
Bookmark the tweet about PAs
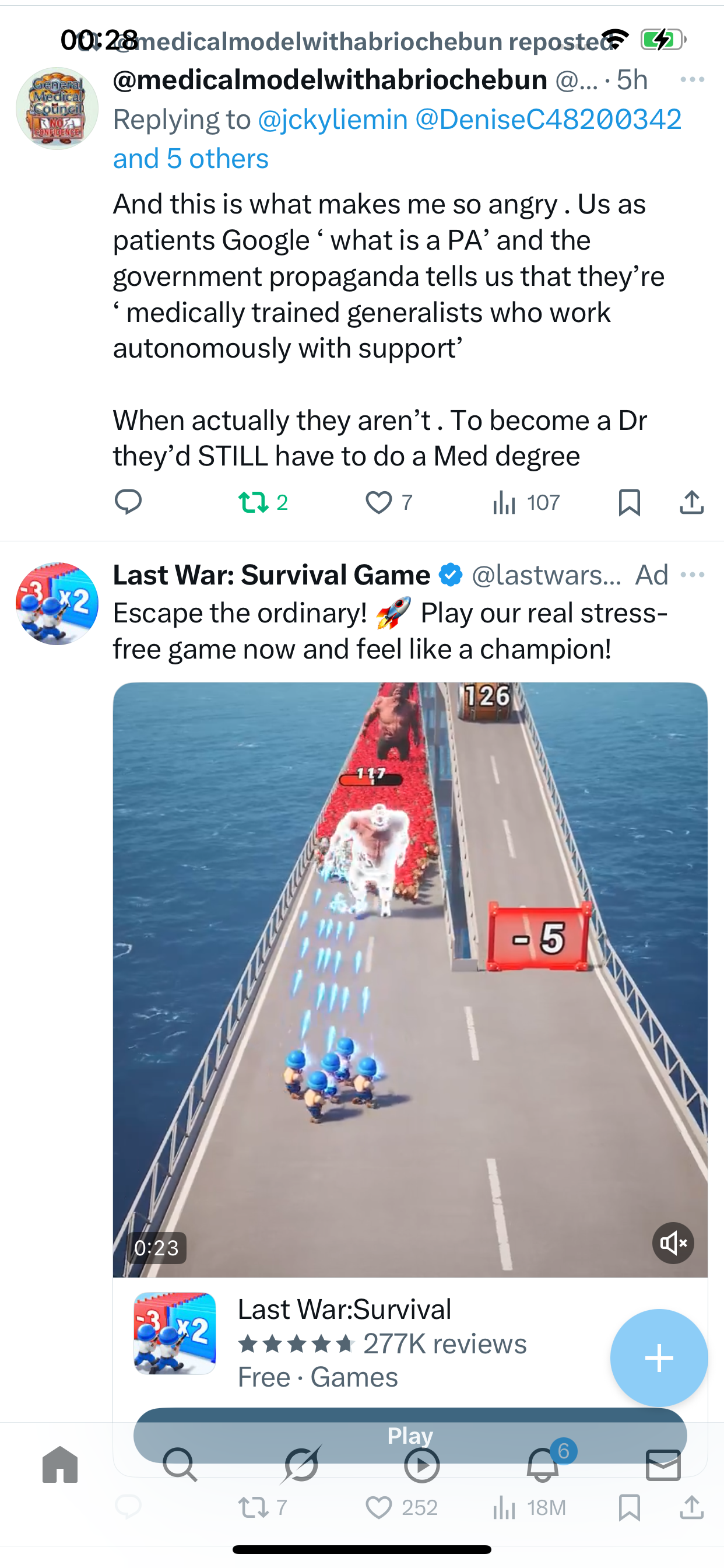pos(629,502)
